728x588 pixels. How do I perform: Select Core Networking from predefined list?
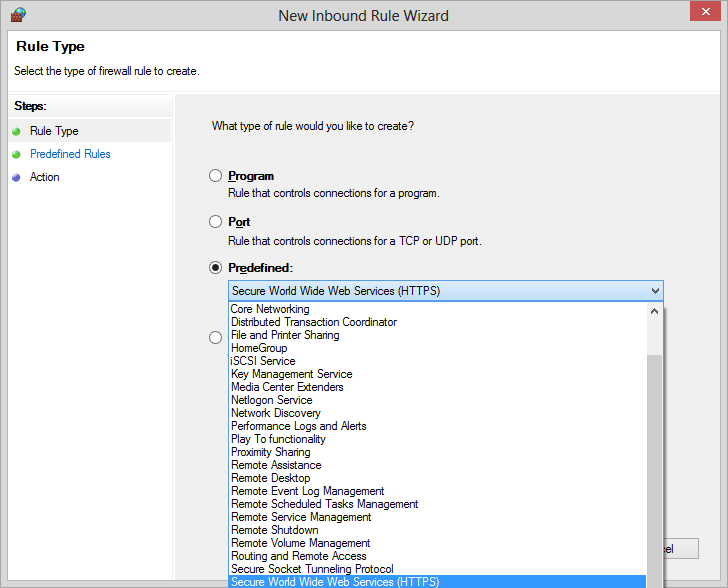[x=270, y=309]
